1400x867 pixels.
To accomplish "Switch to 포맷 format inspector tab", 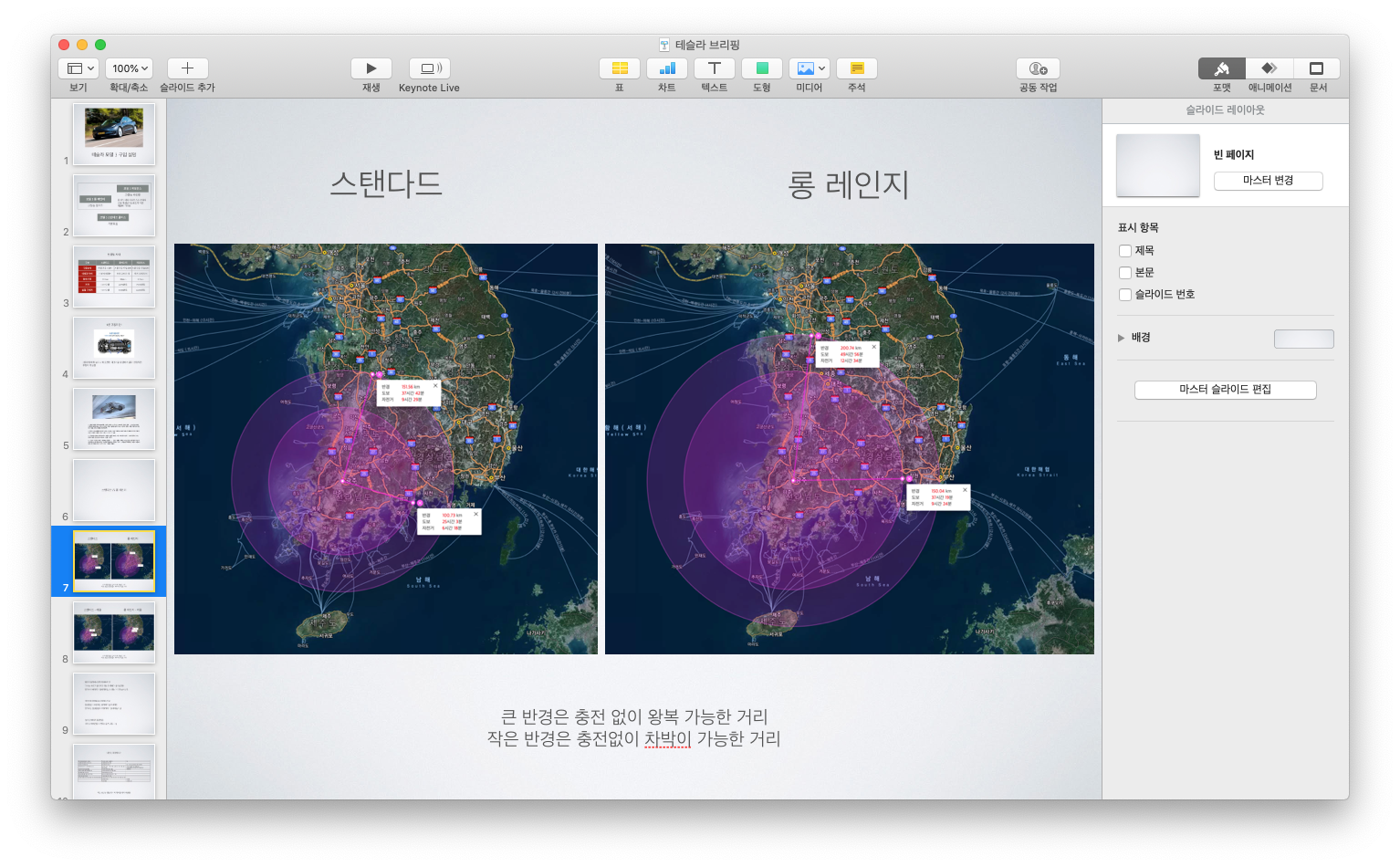I will (1222, 68).
